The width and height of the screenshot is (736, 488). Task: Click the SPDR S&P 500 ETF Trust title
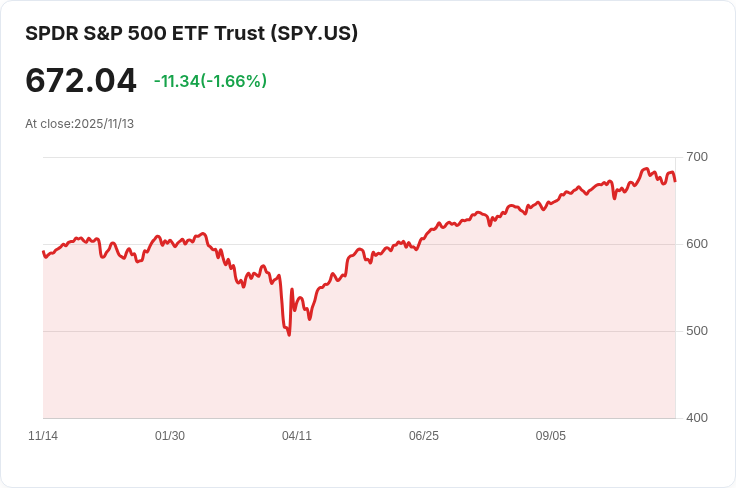192,33
